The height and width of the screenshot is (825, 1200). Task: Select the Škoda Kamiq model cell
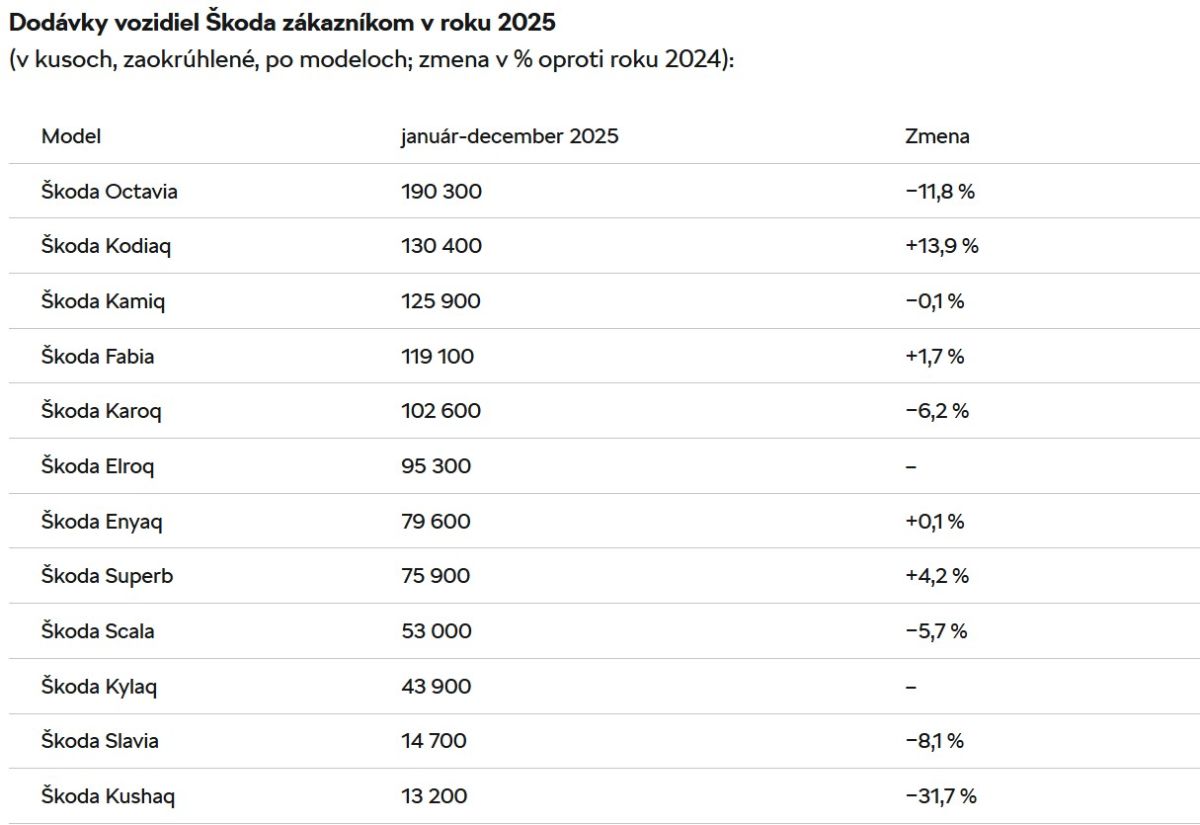103,301
